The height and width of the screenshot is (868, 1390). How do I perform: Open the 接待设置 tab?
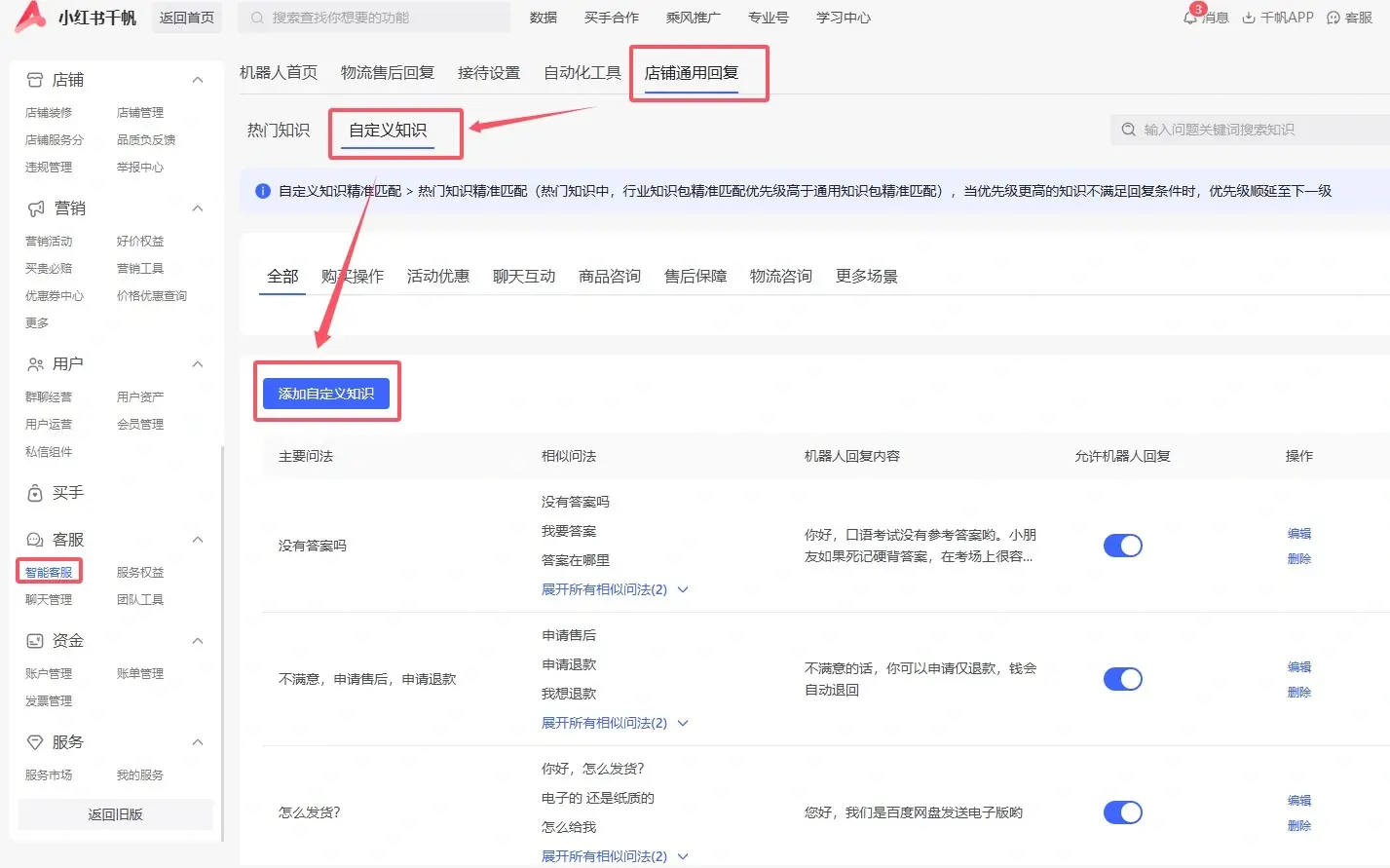(489, 73)
